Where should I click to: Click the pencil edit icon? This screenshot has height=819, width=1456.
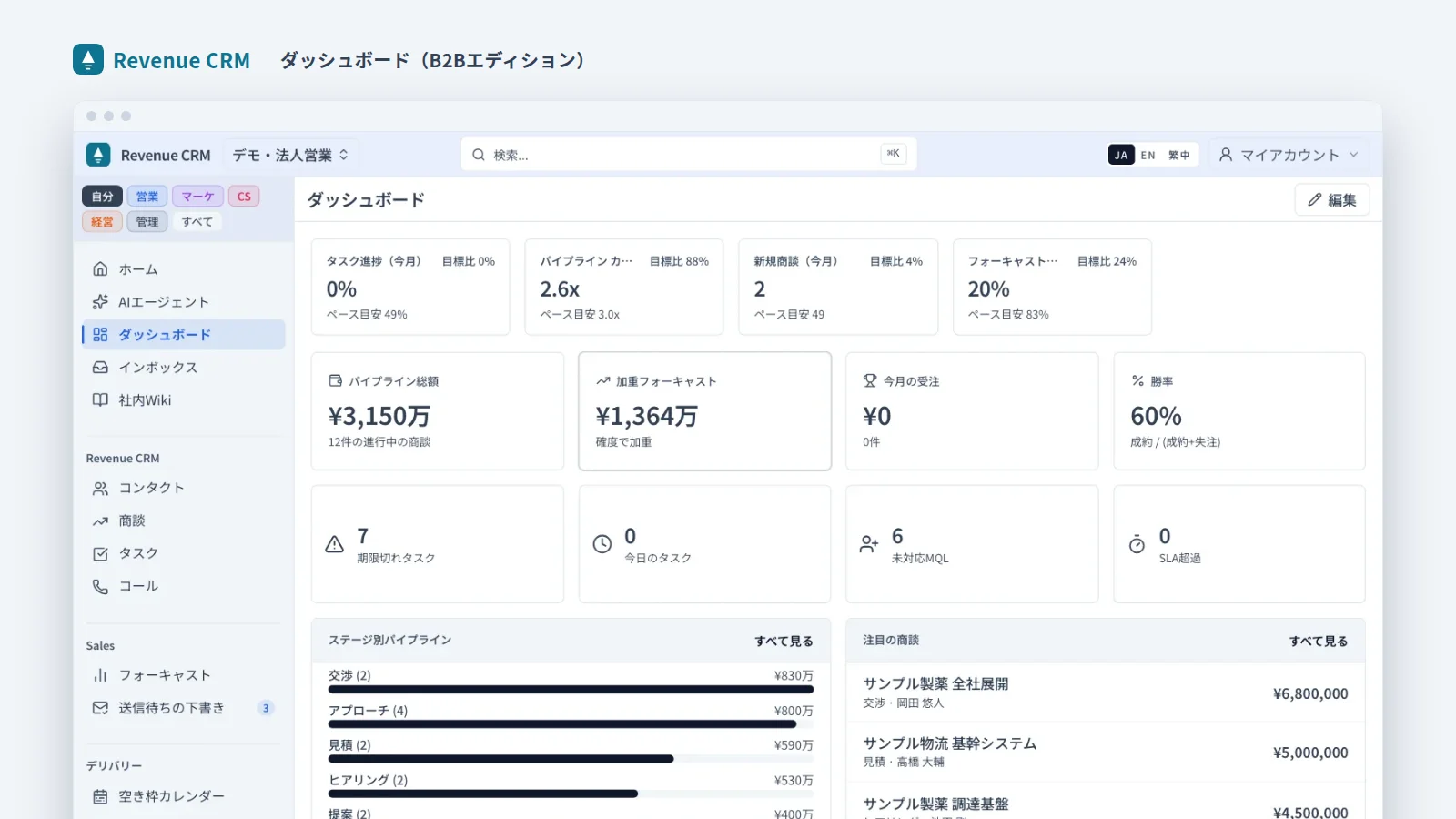pyautogui.click(x=1314, y=199)
